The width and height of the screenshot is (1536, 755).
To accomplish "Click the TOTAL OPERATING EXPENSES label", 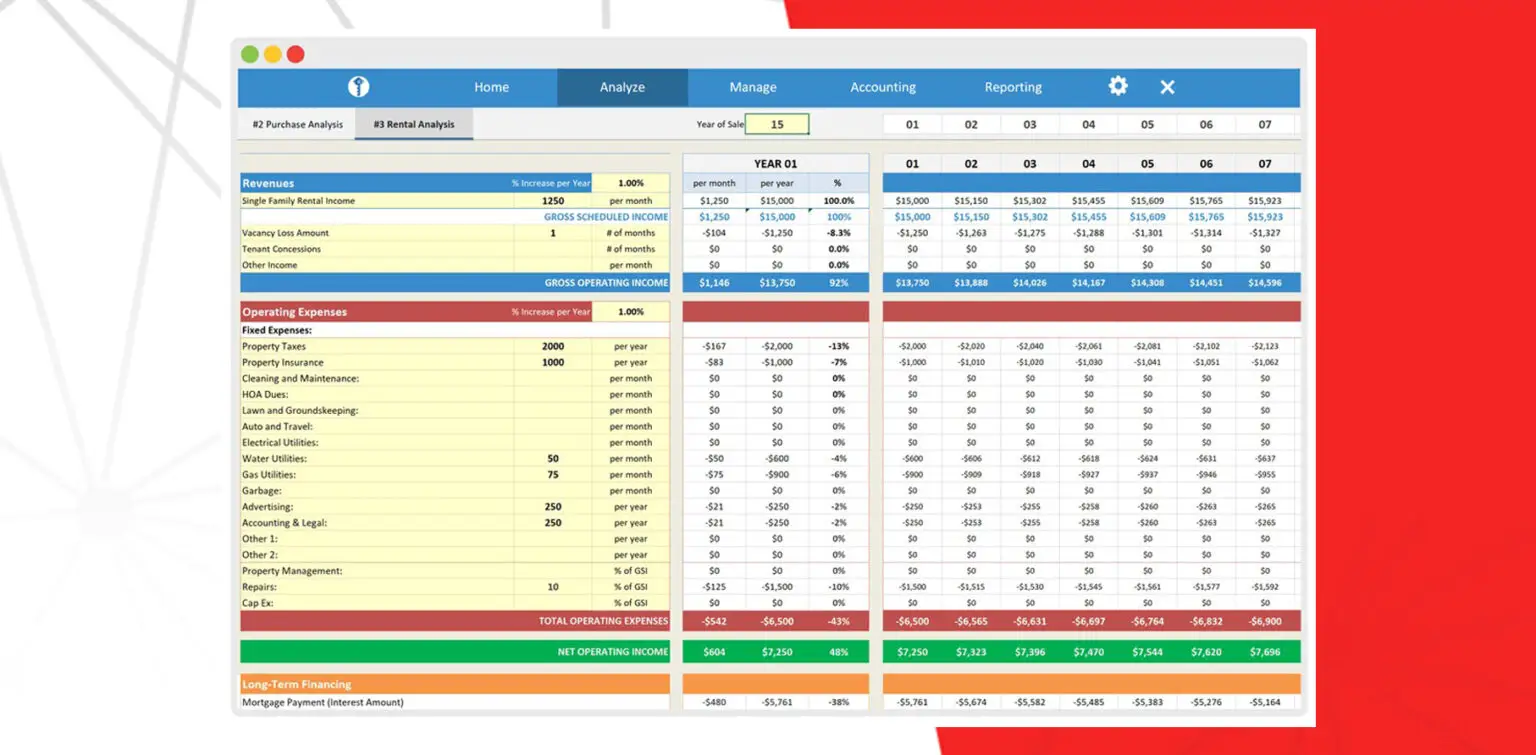I will point(603,621).
